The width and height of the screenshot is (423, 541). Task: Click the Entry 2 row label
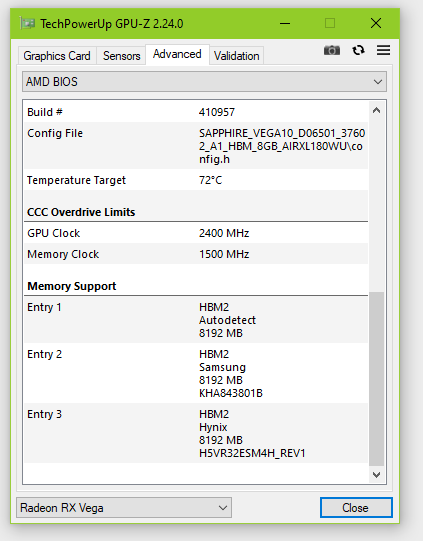44,354
